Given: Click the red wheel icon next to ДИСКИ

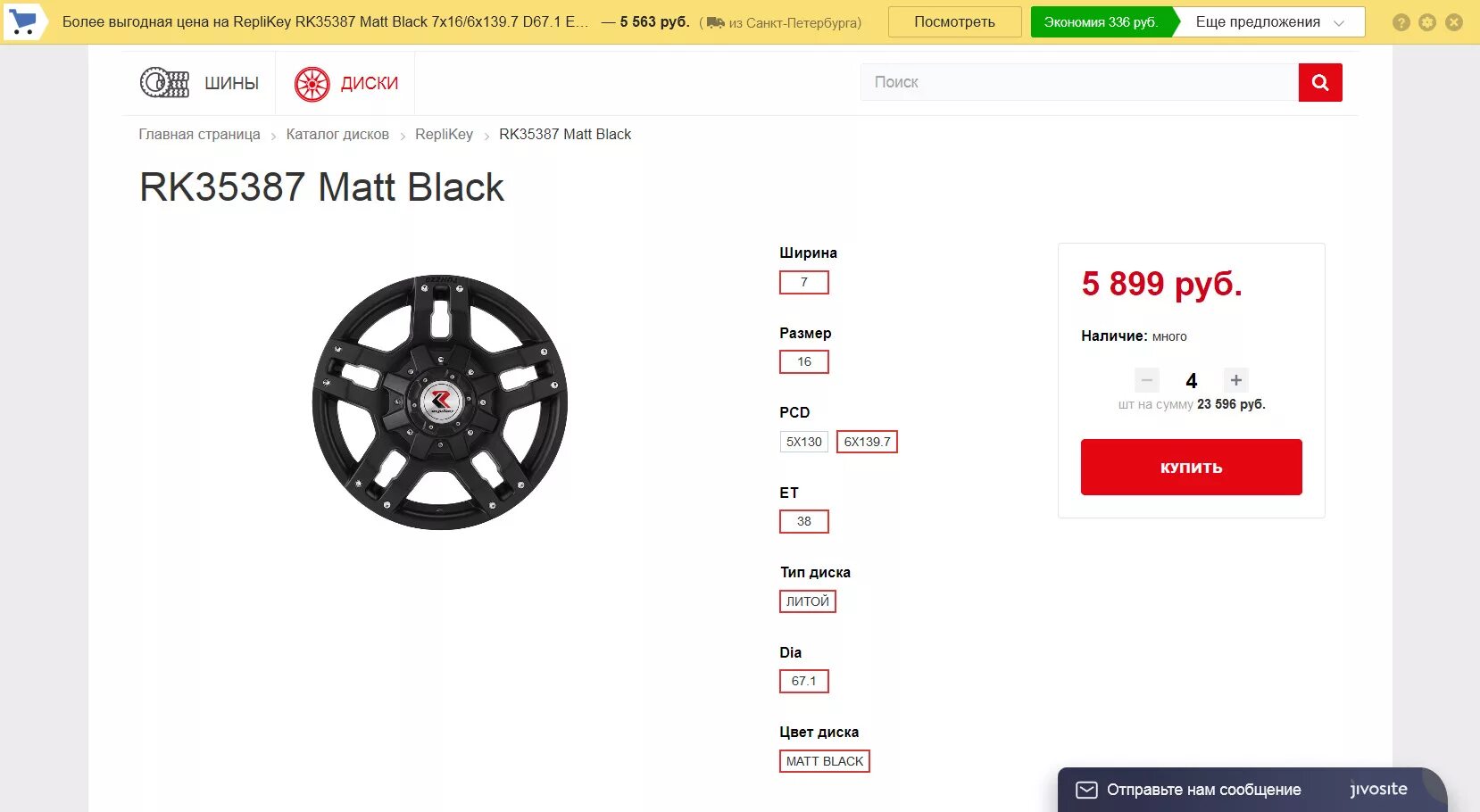Looking at the screenshot, I should coord(312,84).
